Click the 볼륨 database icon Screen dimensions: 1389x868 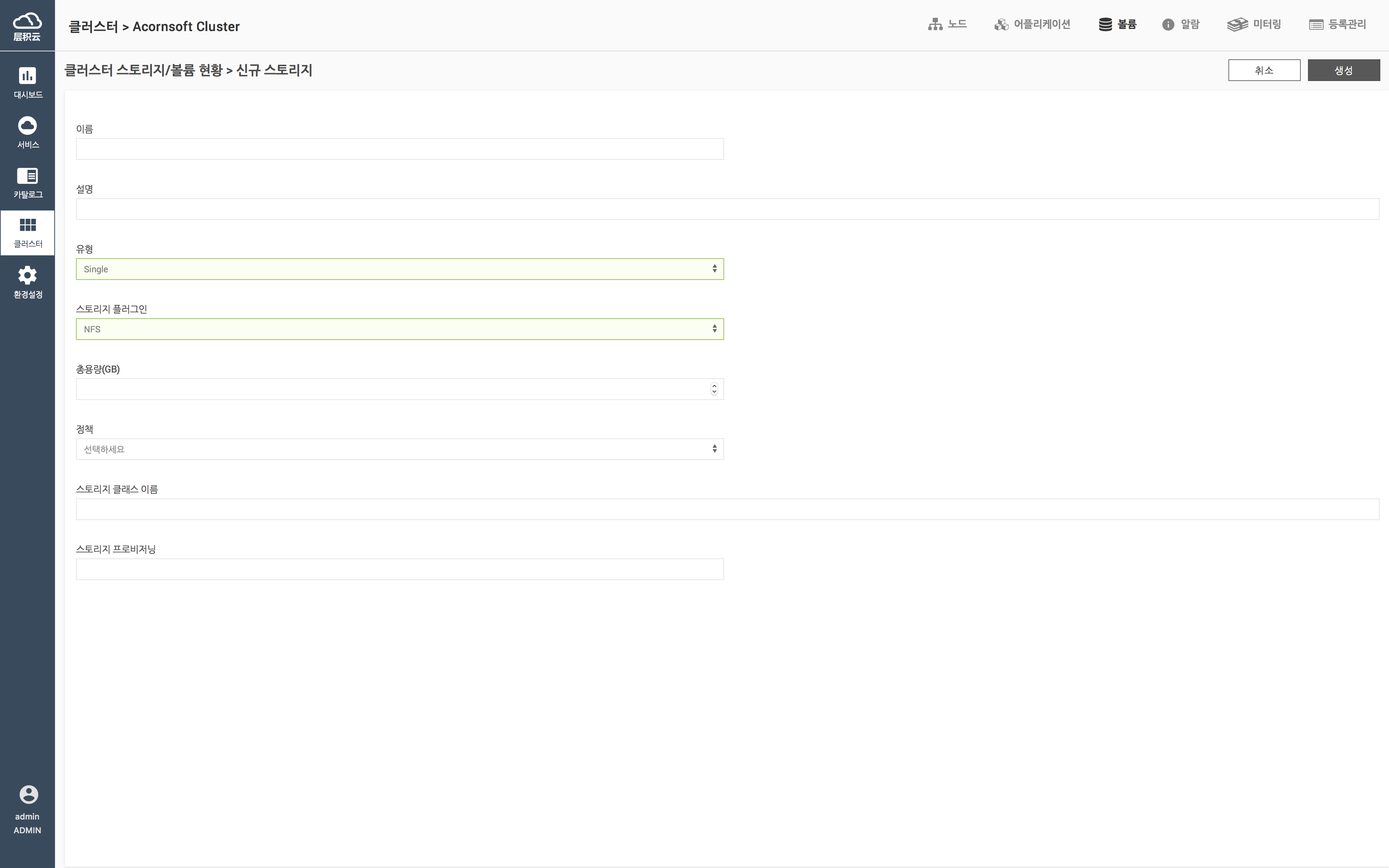(1105, 24)
